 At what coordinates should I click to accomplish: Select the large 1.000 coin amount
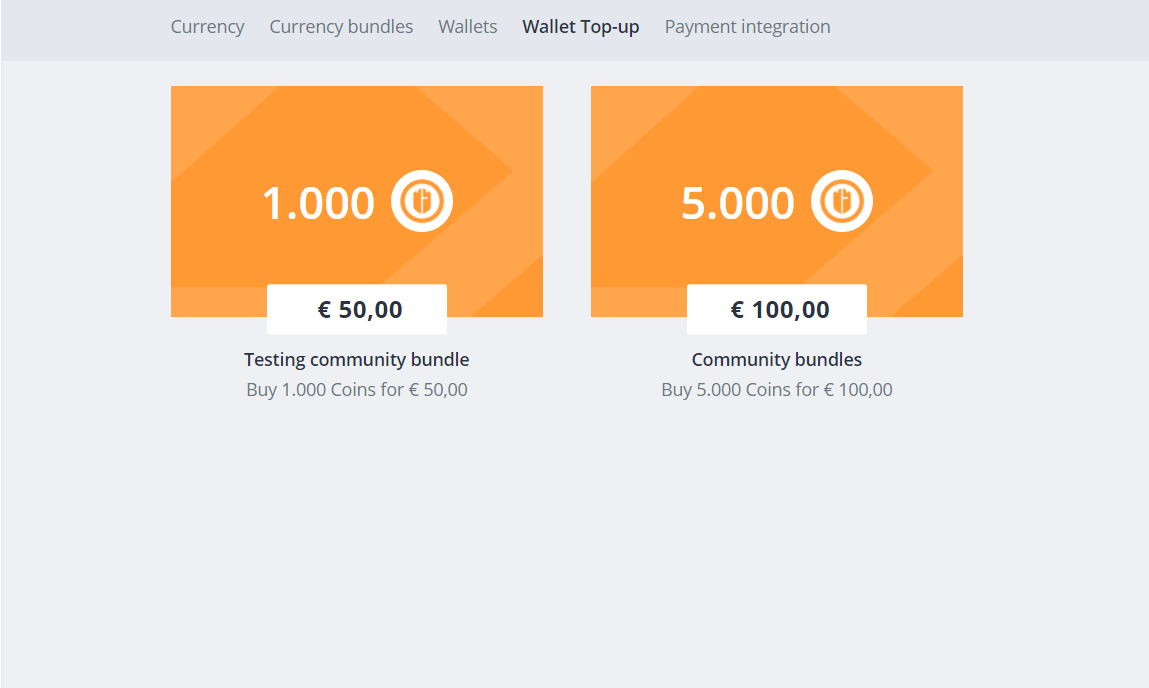318,203
